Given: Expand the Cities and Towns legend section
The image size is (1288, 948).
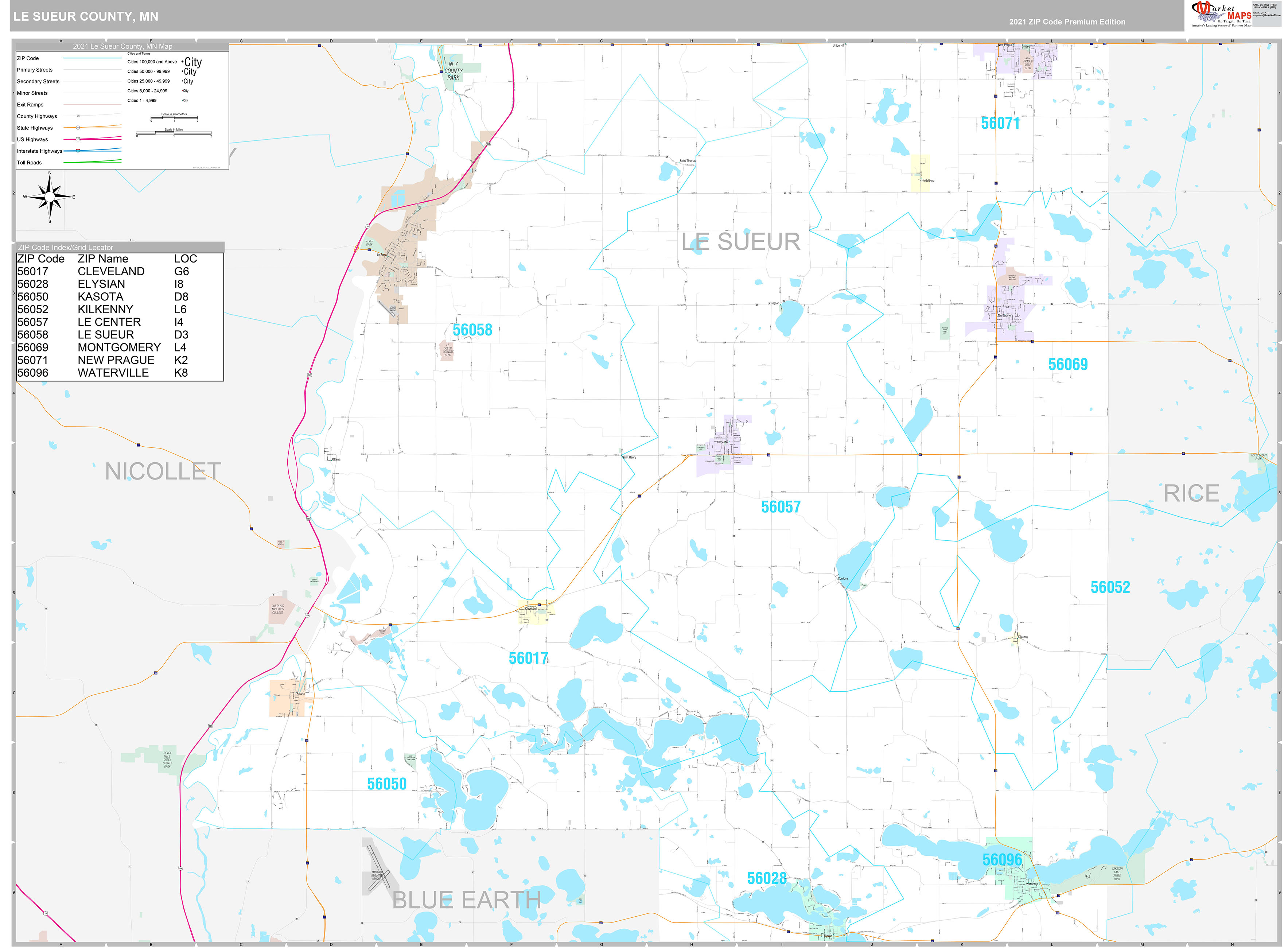Looking at the screenshot, I should (139, 53).
